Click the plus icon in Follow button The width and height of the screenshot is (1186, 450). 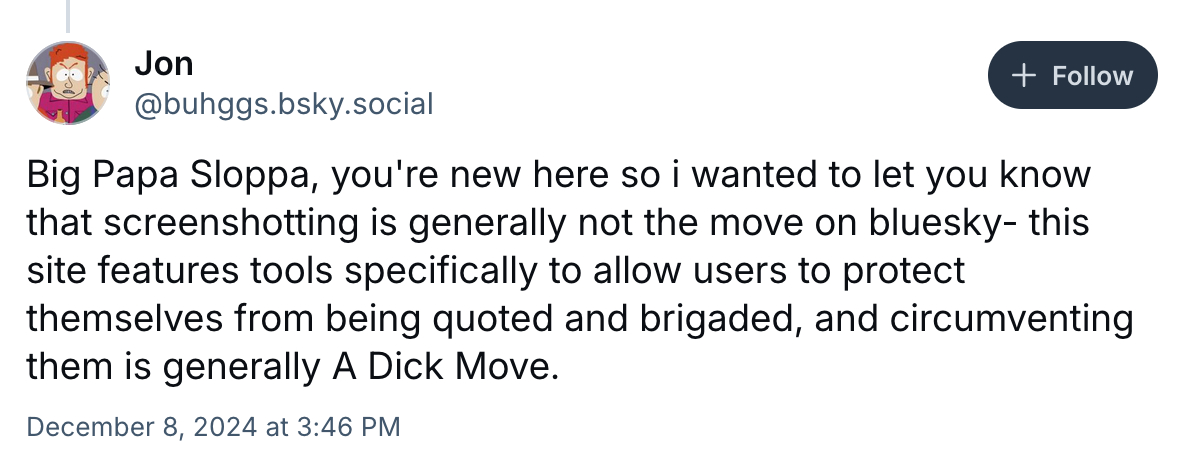tap(1022, 76)
